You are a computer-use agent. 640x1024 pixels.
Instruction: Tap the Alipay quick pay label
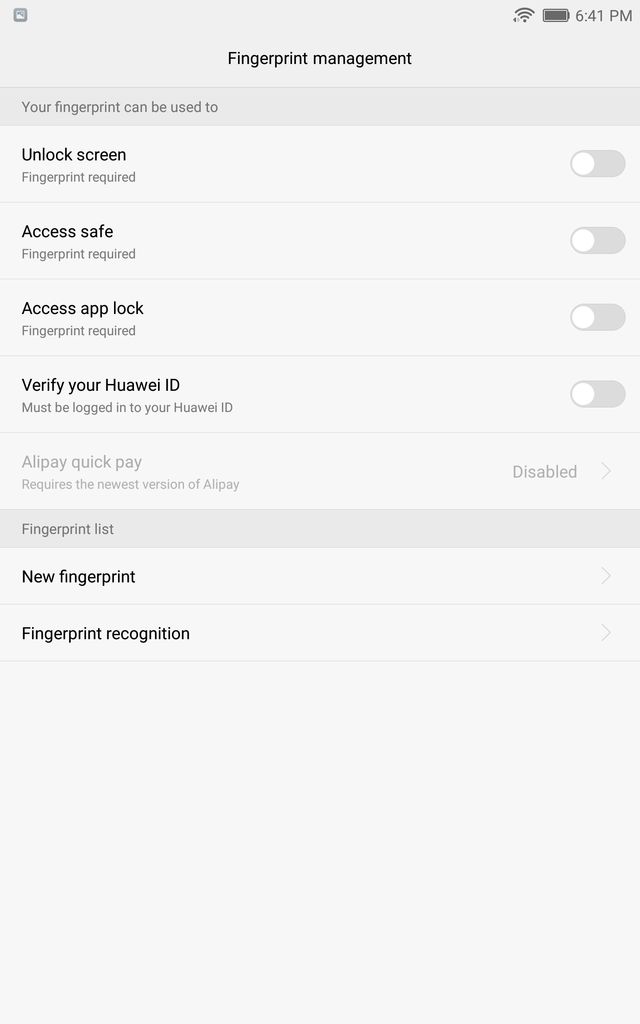click(82, 462)
